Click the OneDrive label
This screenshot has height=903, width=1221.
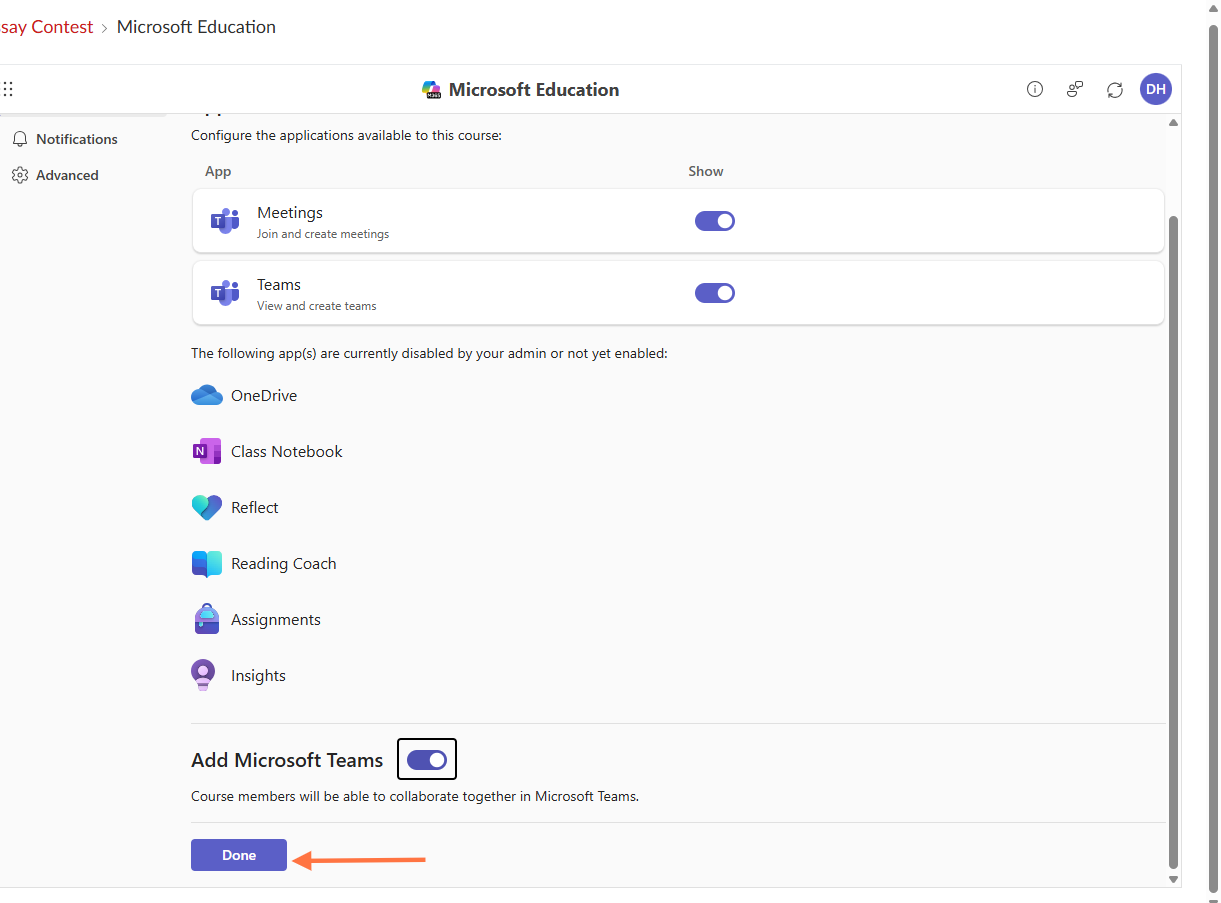(x=264, y=395)
